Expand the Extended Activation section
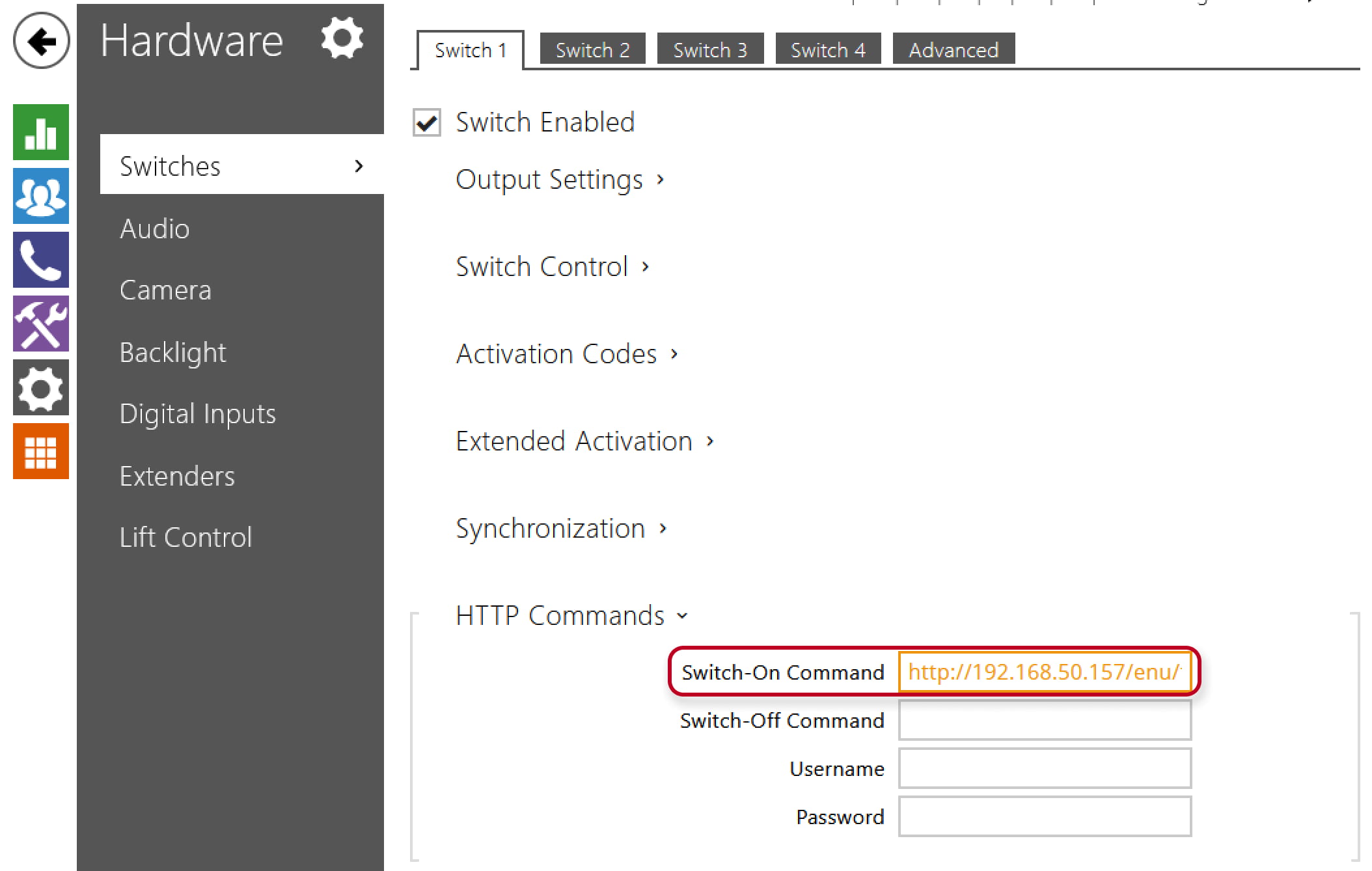The height and width of the screenshot is (871, 1372). [x=585, y=441]
